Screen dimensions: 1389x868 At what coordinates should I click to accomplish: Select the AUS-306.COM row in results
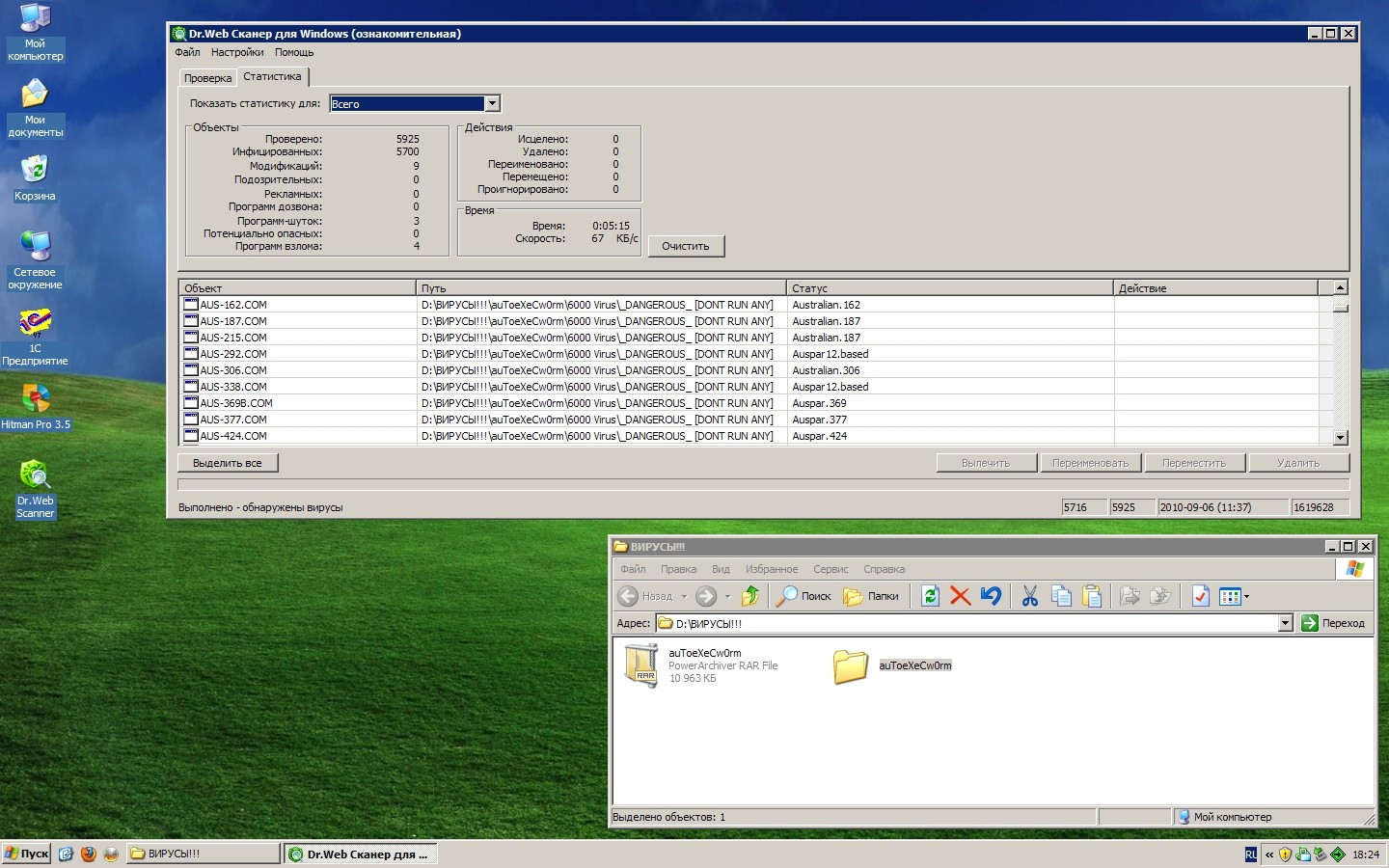tap(233, 370)
